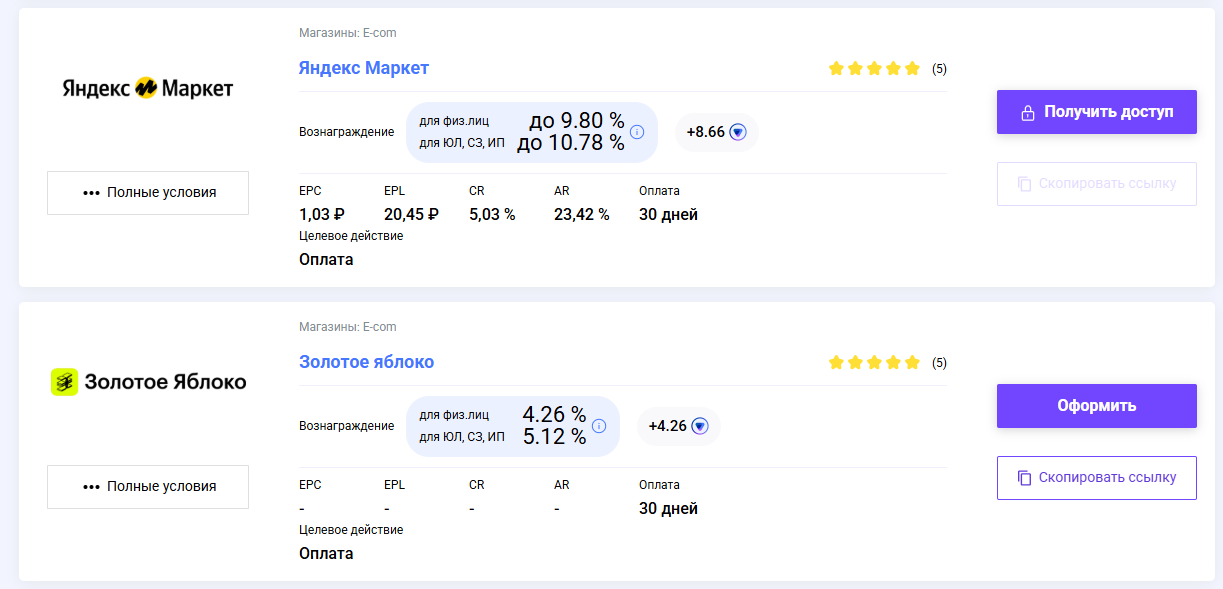Click the star rating for Золотое яблоко
This screenshot has width=1223, height=589.
click(874, 363)
